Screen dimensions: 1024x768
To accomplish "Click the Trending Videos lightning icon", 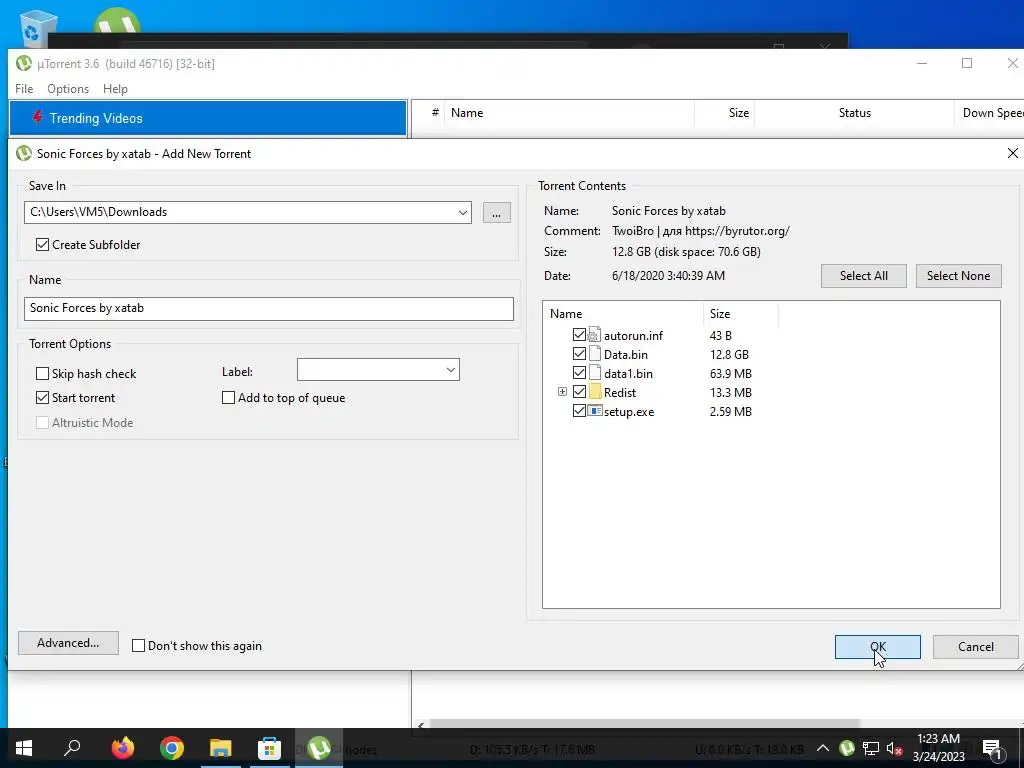I will (x=38, y=118).
